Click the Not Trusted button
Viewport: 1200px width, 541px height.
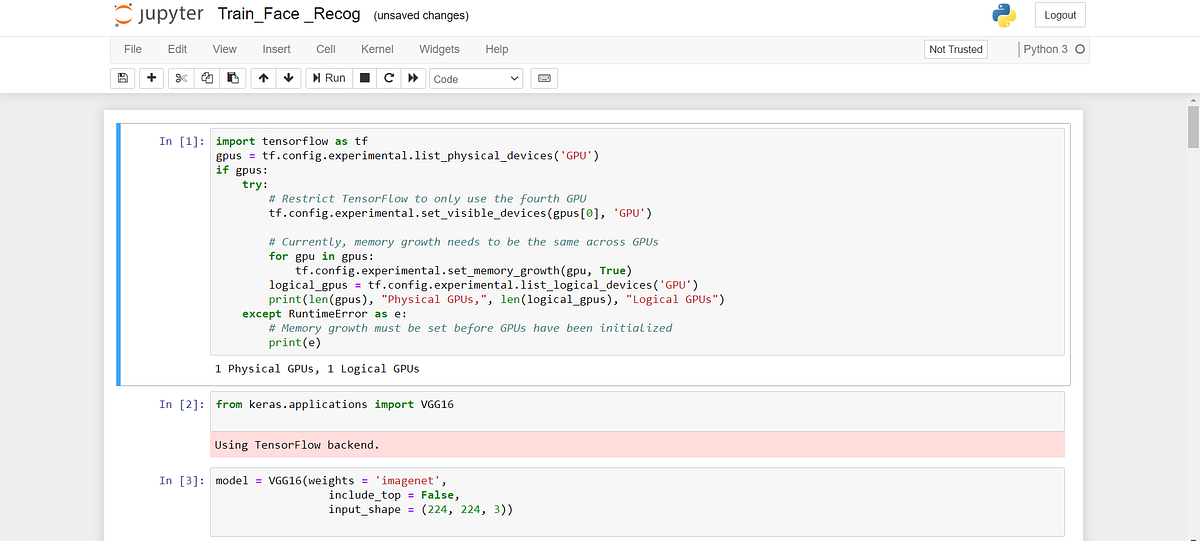[956, 49]
